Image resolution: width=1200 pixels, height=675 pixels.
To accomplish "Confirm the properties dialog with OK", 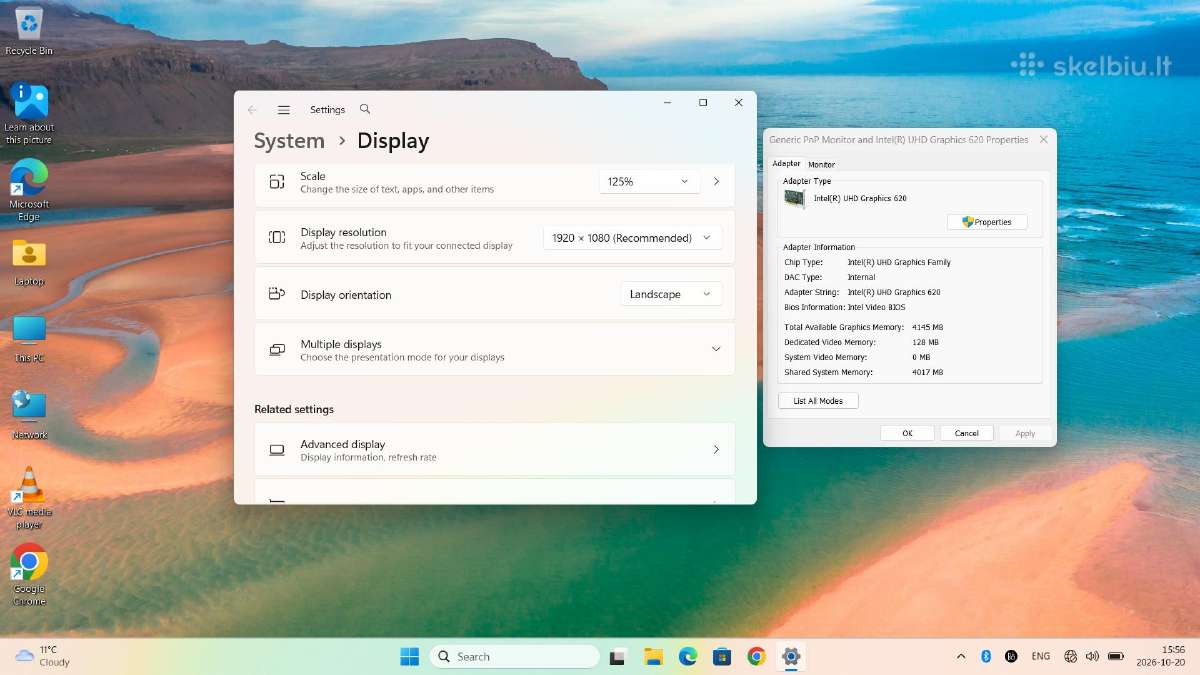I will (x=907, y=433).
